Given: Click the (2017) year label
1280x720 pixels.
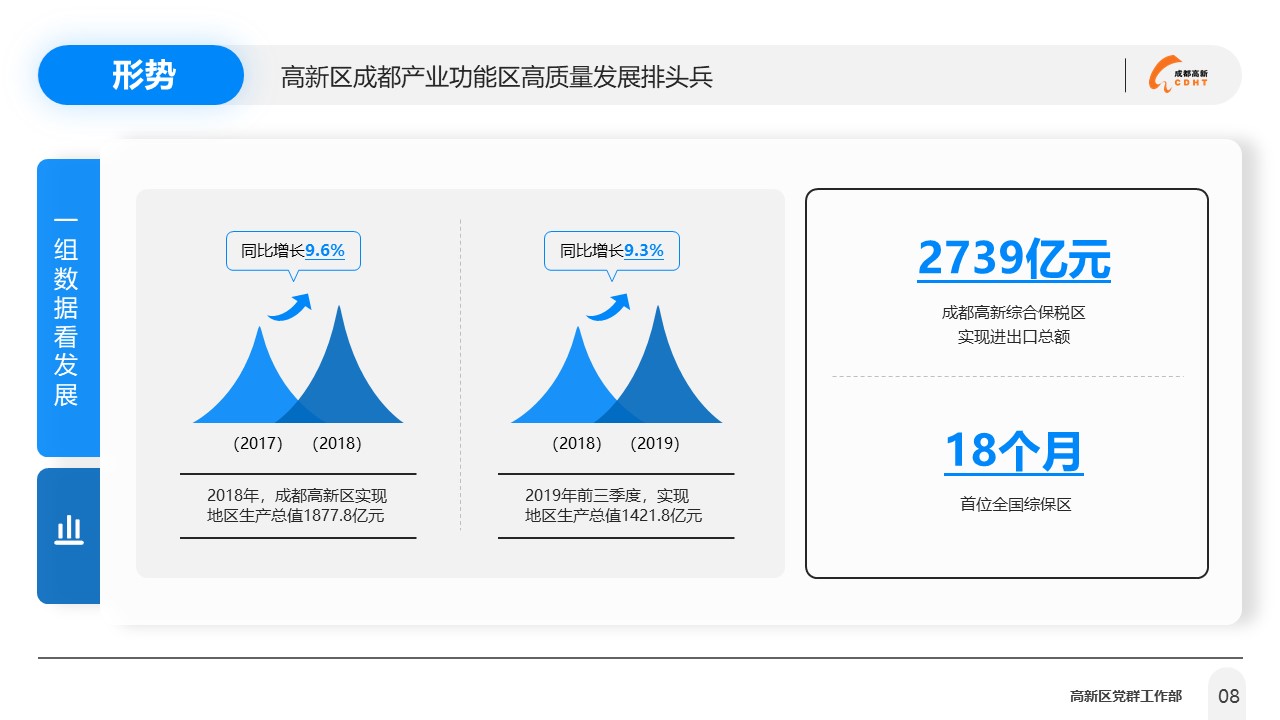Looking at the screenshot, I should click(258, 443).
